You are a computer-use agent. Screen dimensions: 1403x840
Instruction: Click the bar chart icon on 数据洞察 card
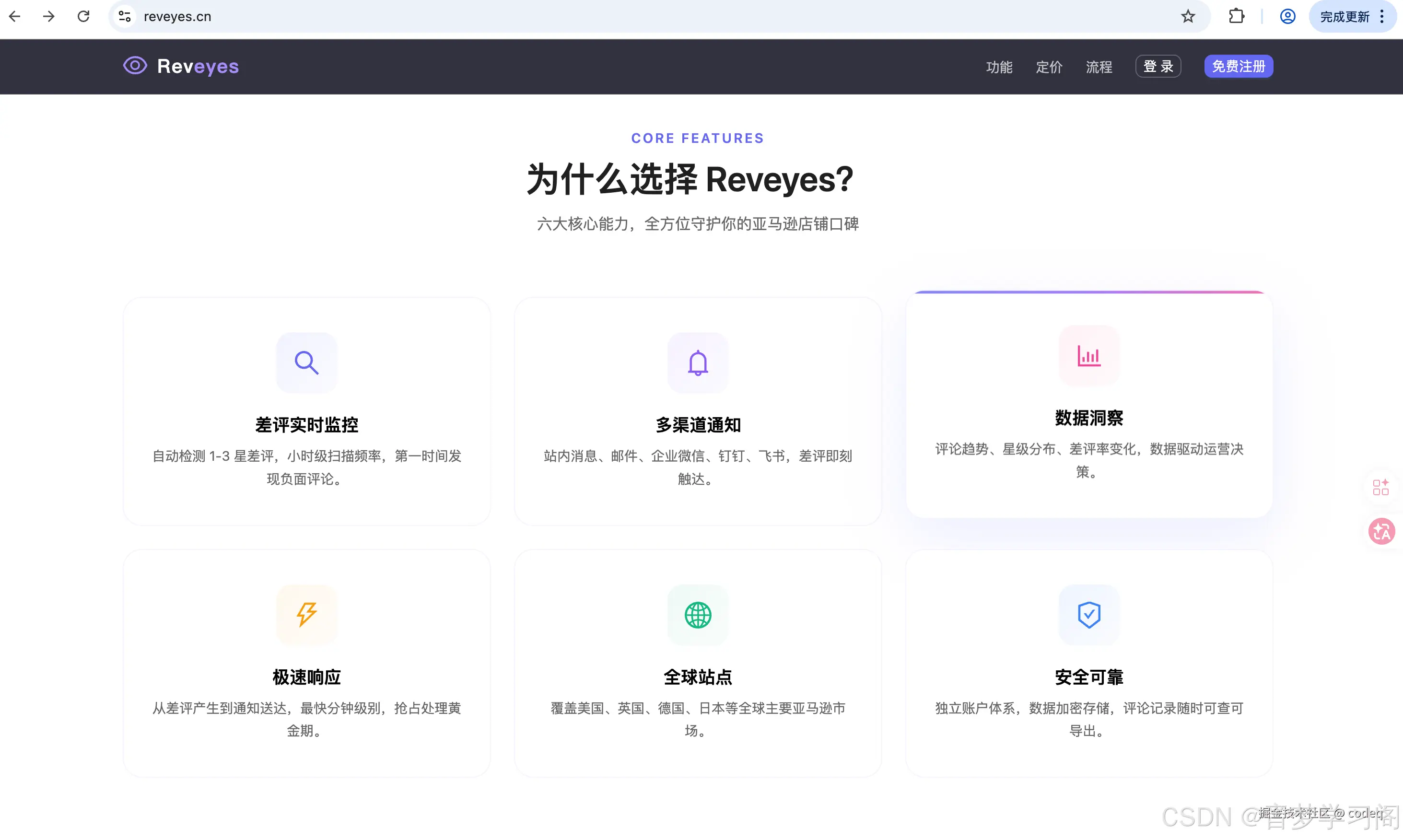pyautogui.click(x=1088, y=356)
